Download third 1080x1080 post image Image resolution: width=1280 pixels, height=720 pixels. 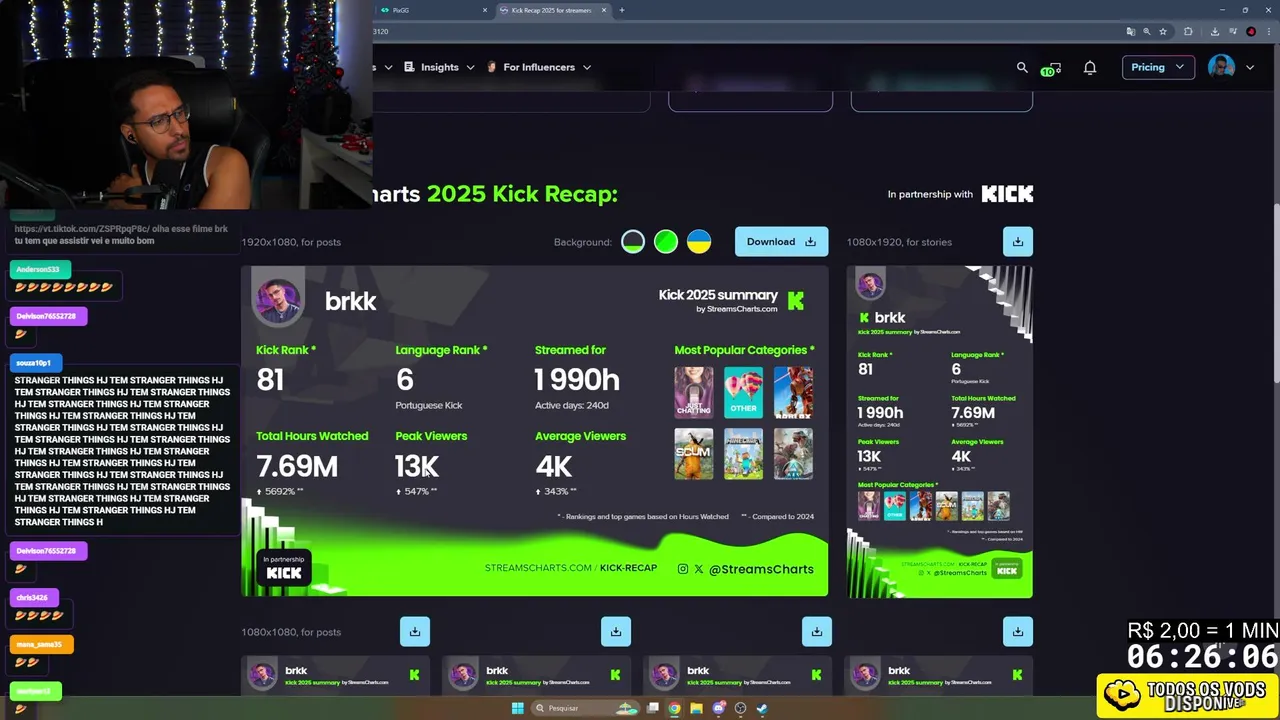coord(817,631)
